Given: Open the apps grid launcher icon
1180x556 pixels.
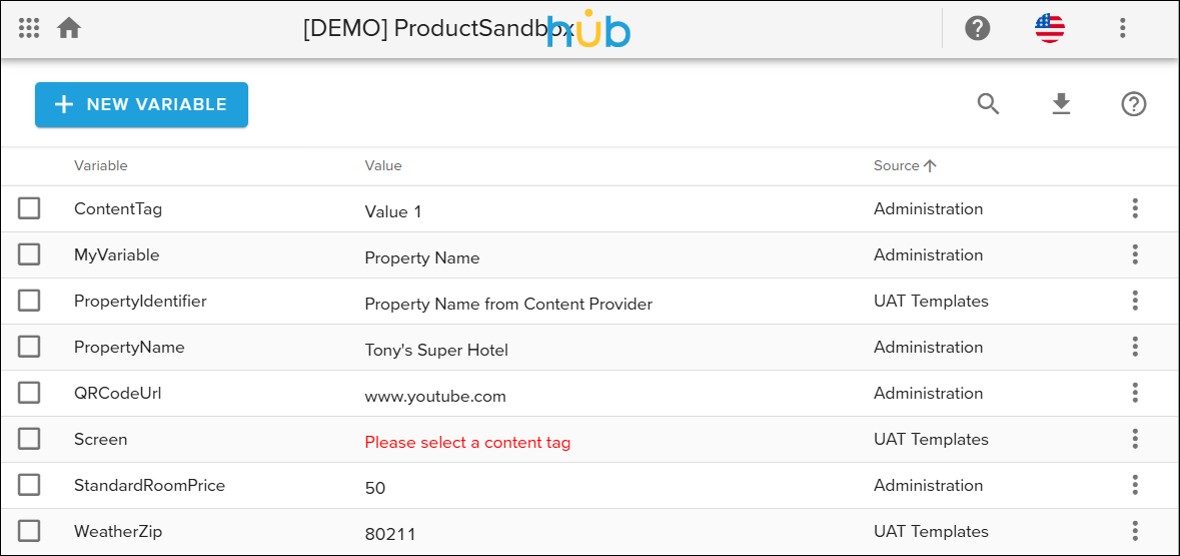Looking at the screenshot, I should coord(29,28).
